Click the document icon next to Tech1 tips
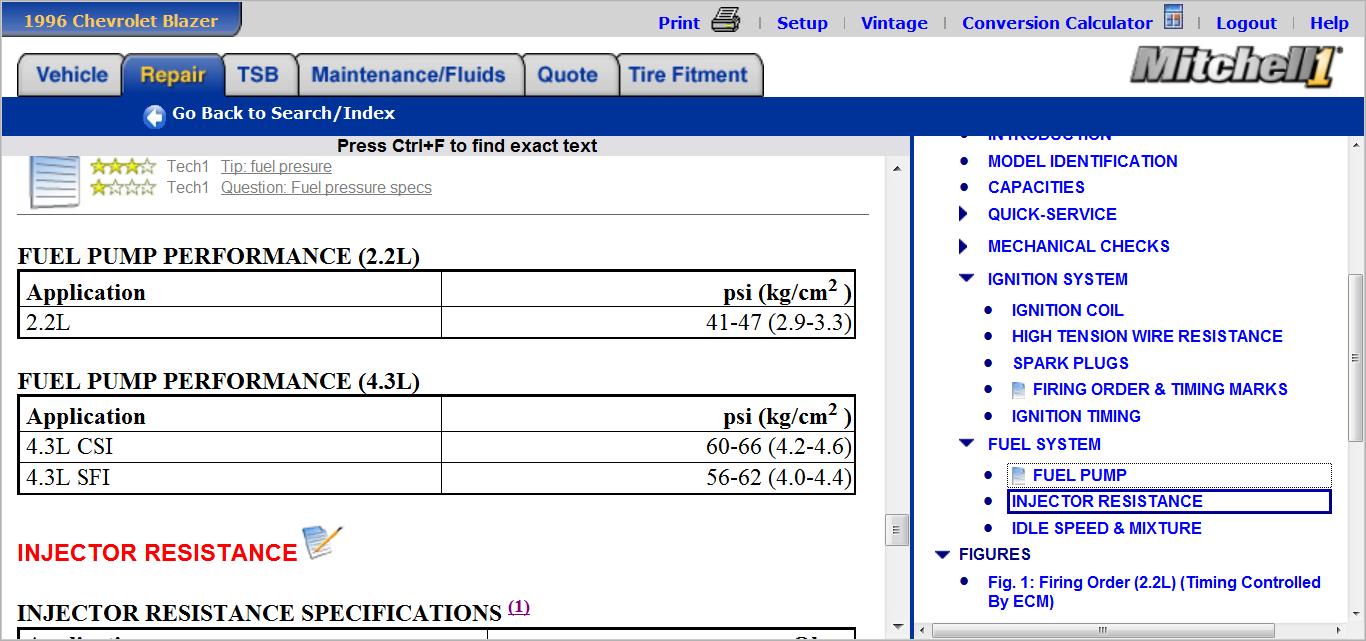The image size is (1366, 641). click(53, 182)
